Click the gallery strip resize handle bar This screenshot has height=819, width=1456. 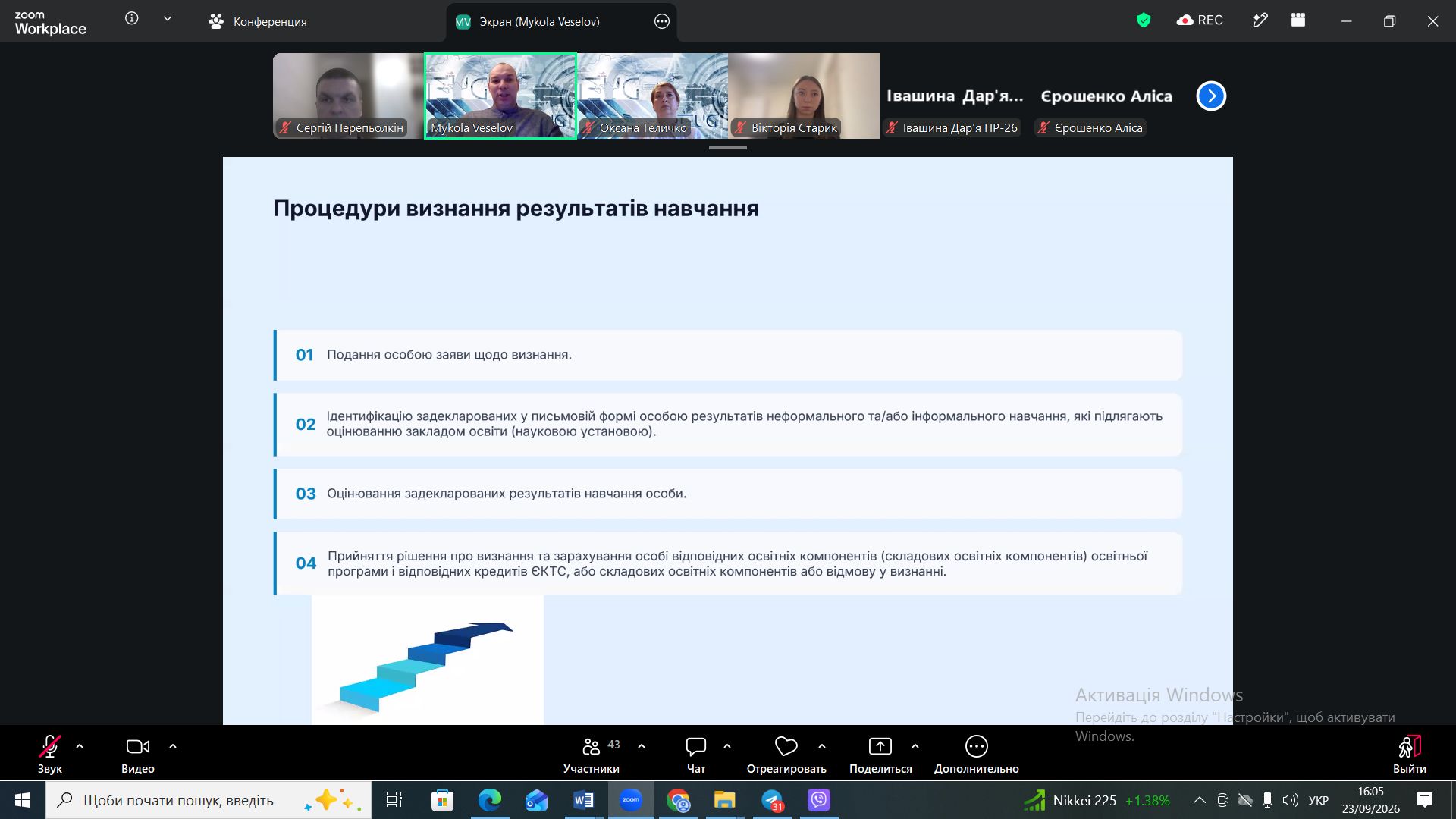coord(728,147)
